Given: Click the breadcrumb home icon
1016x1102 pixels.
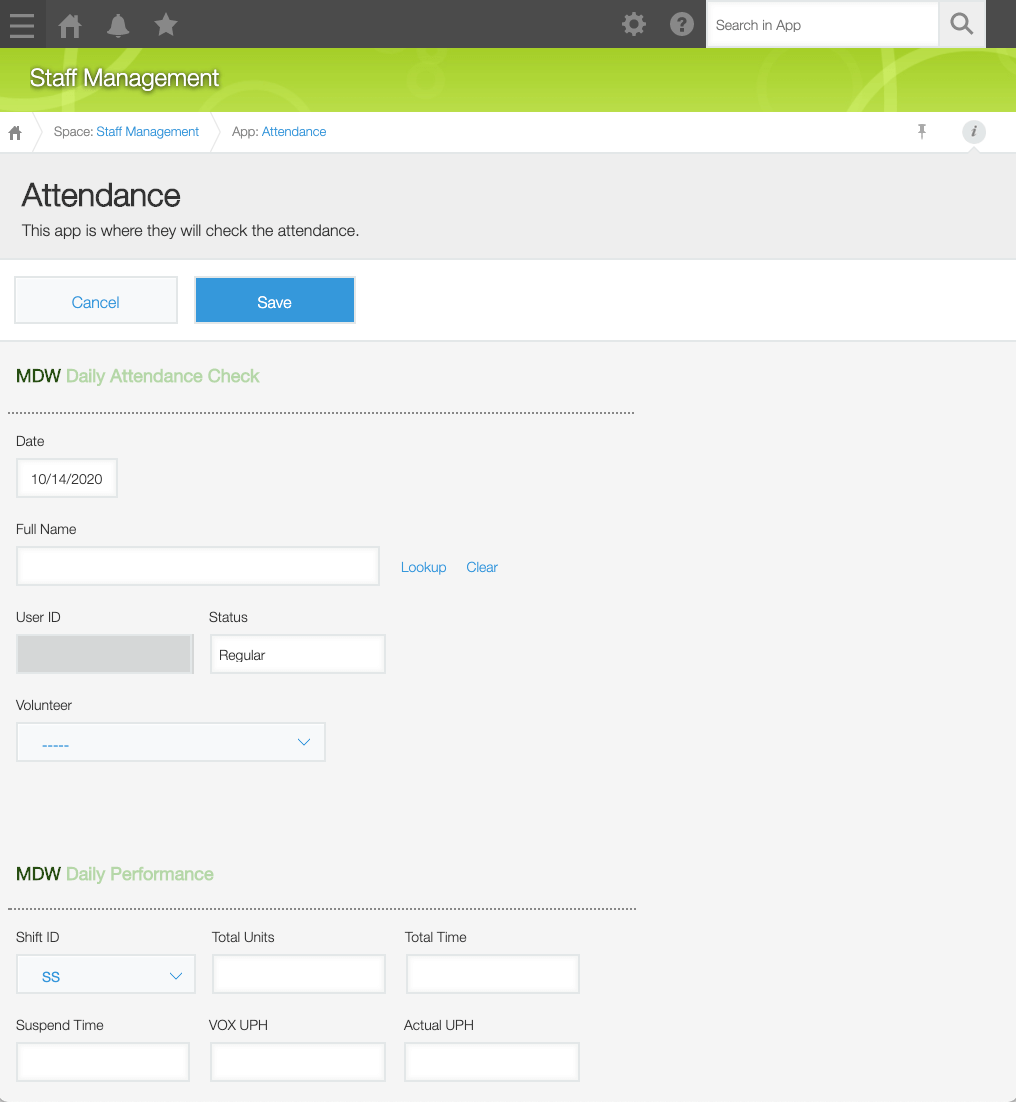Looking at the screenshot, I should click(15, 132).
